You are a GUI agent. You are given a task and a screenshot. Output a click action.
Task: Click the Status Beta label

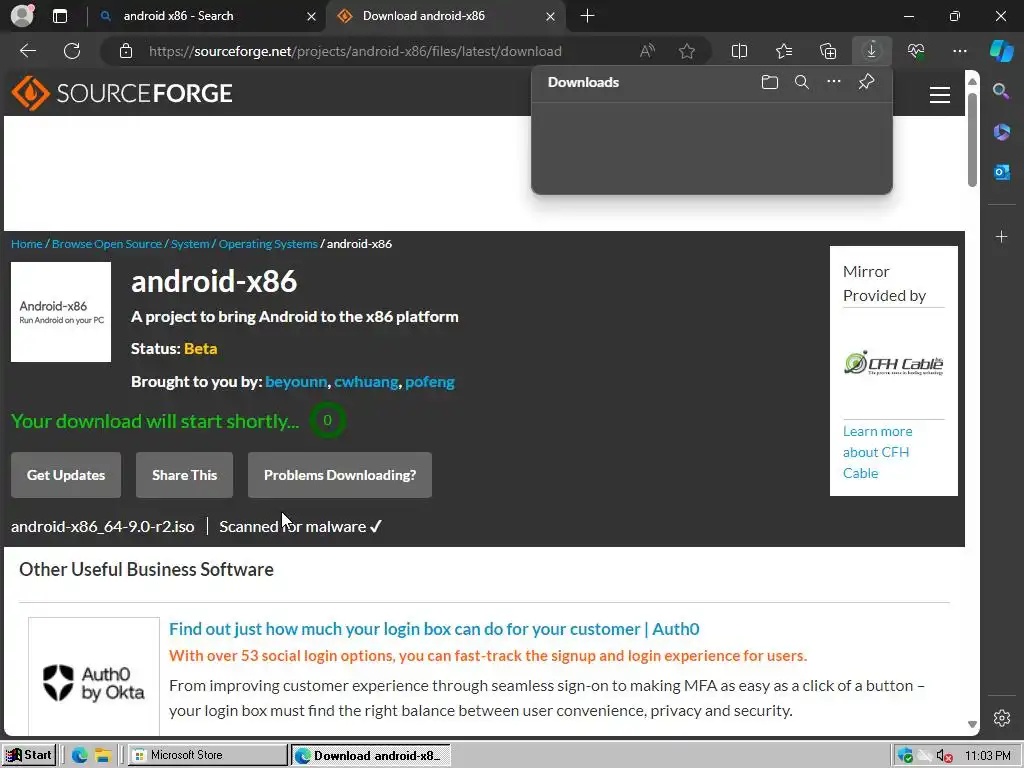174,349
